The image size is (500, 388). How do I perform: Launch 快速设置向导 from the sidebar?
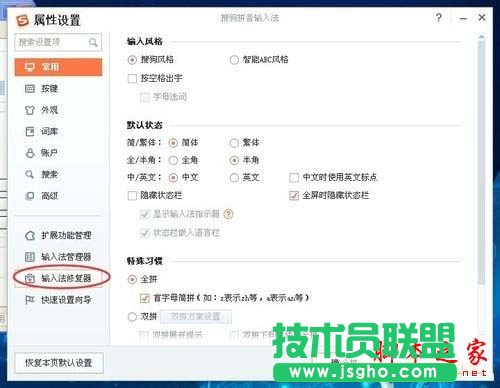(x=58, y=300)
